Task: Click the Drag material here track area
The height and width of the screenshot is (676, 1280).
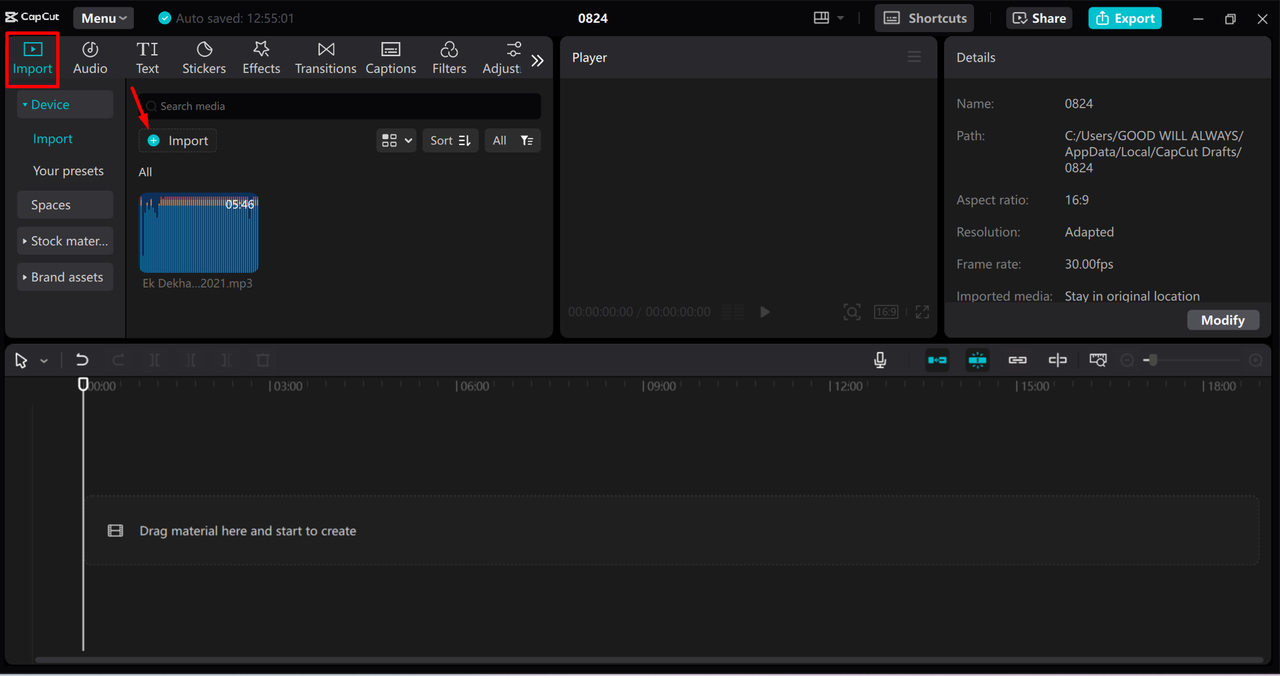Action: pos(671,531)
